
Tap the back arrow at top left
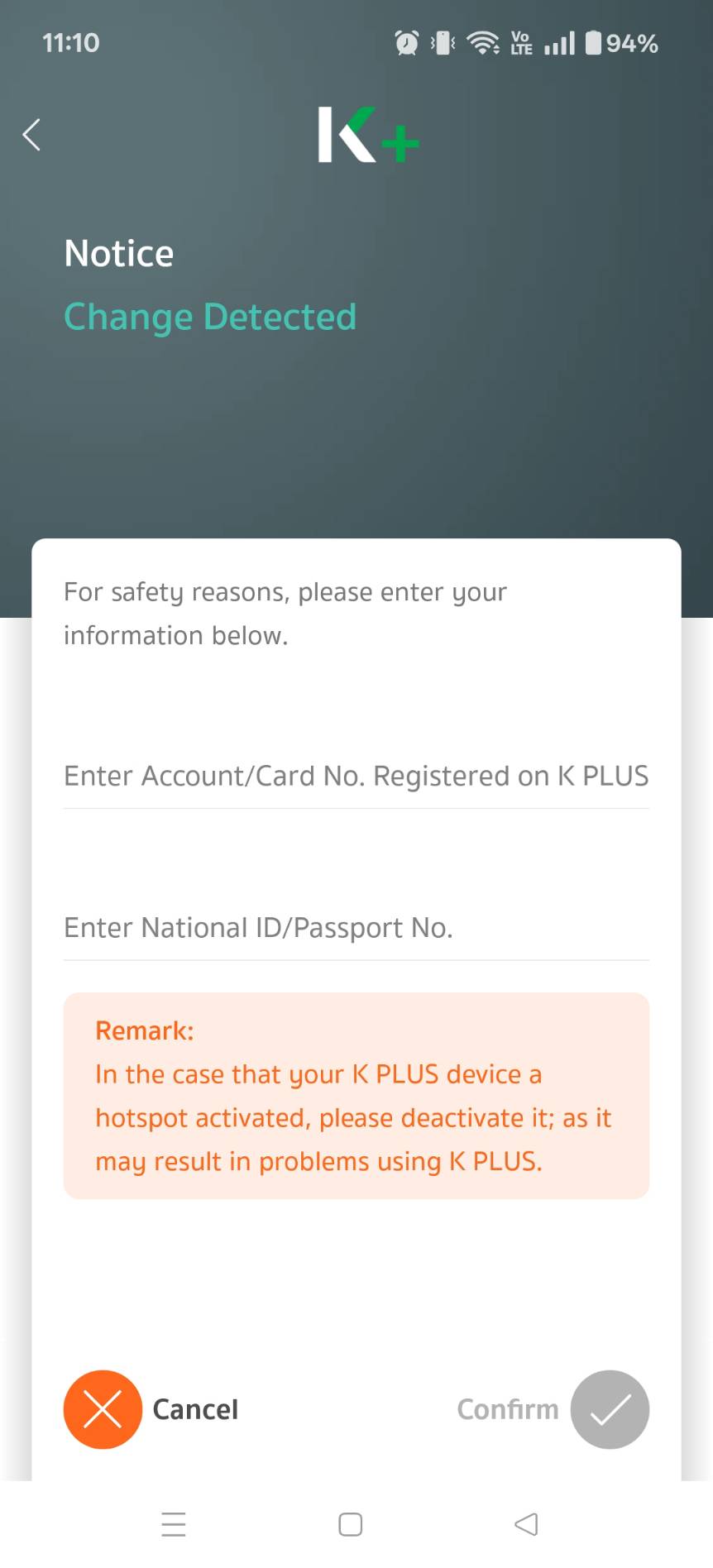[x=32, y=135]
